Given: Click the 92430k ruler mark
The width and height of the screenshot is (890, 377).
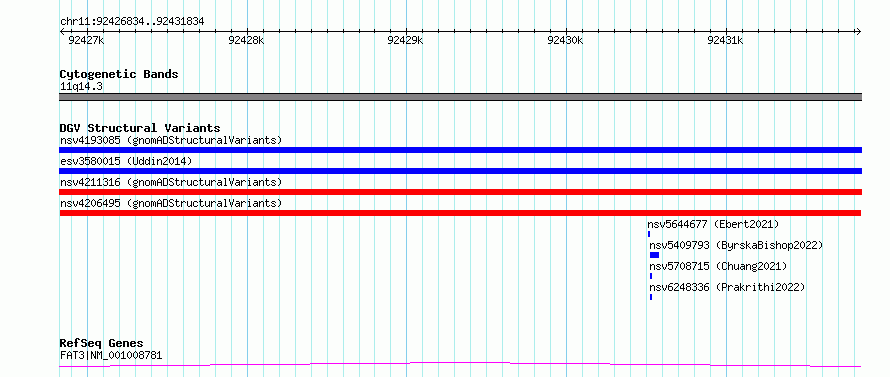Looking at the screenshot, I should (565, 40).
